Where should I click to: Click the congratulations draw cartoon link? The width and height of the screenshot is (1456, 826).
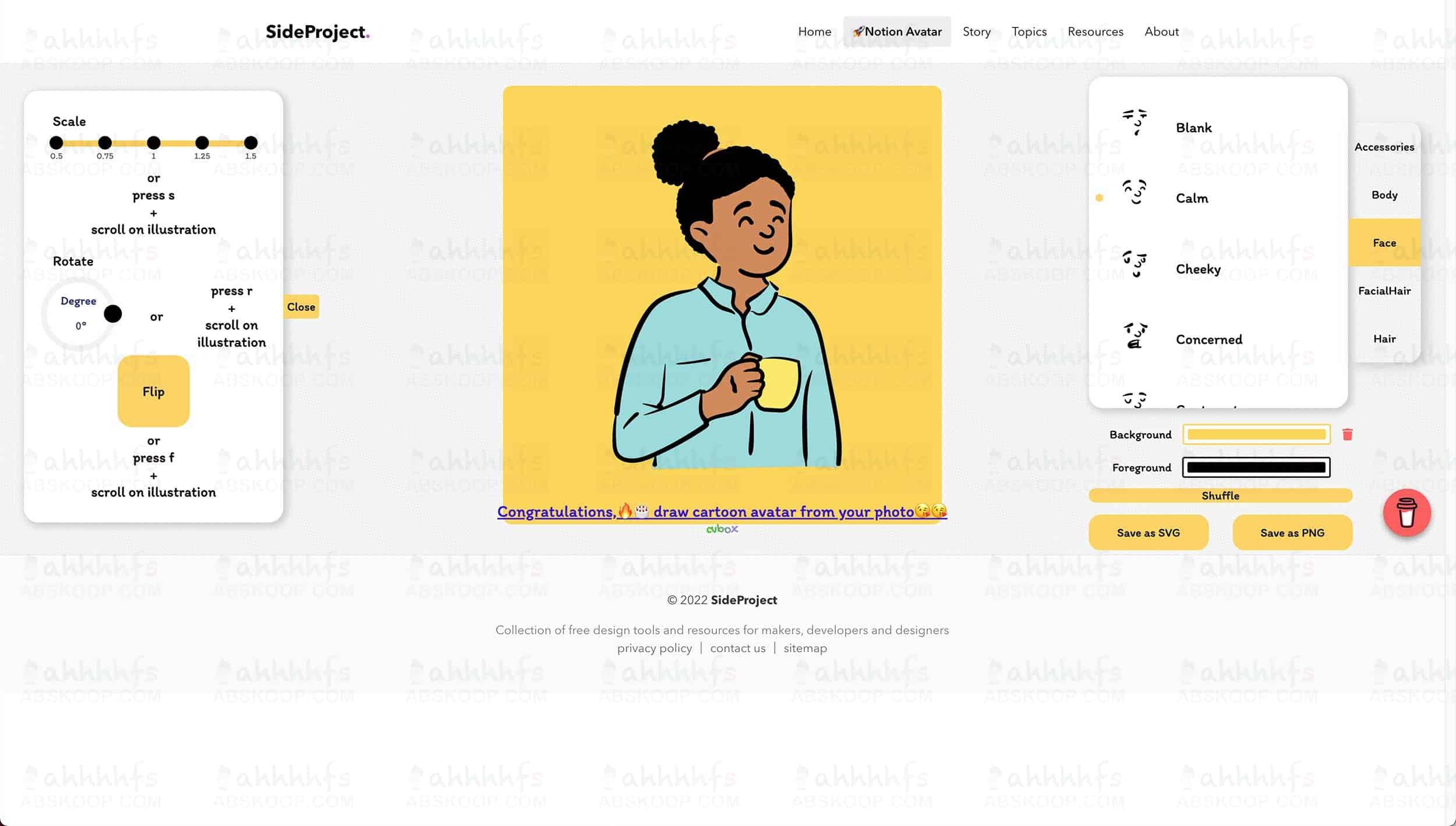tap(722, 512)
